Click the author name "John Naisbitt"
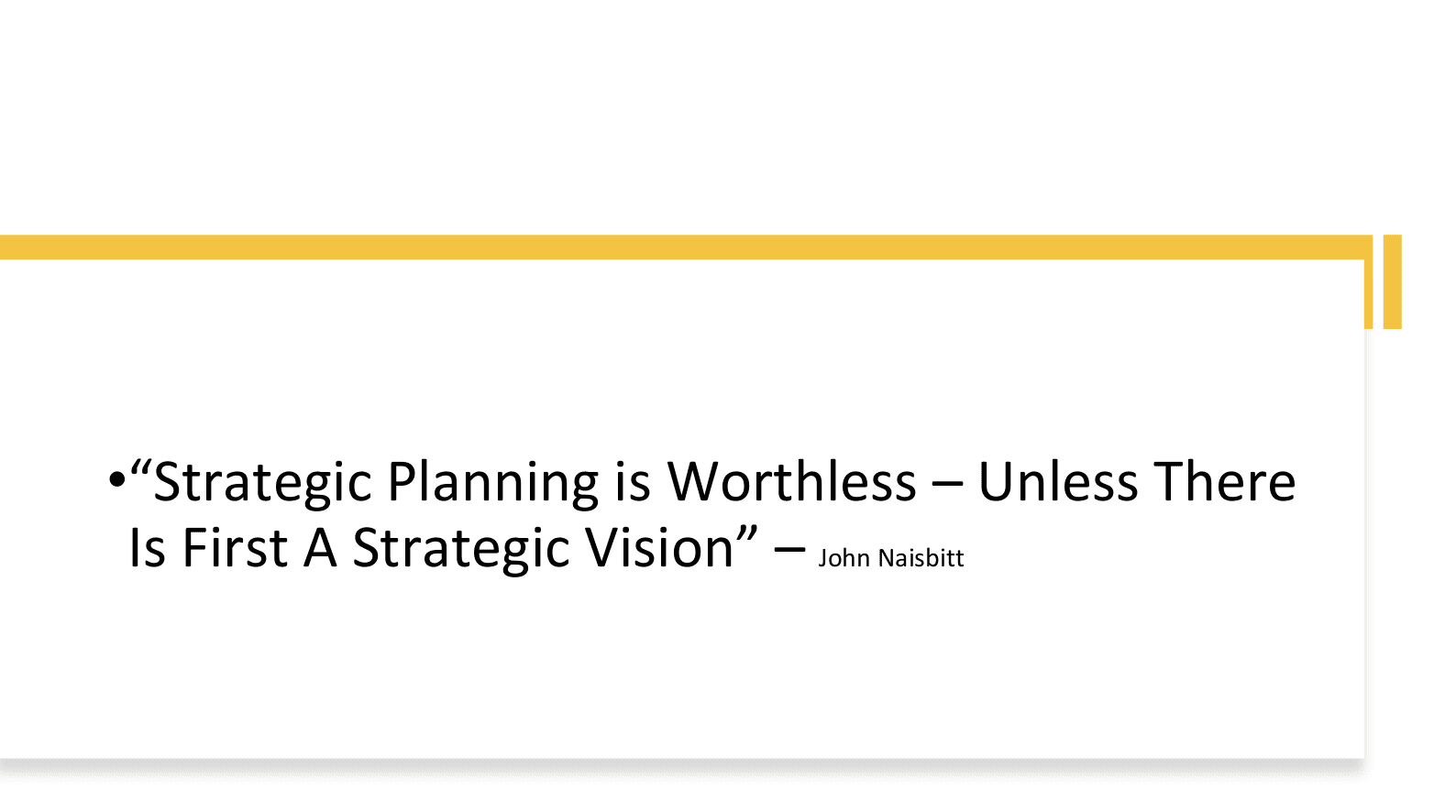This screenshot has width=1456, height=812. coord(890,558)
